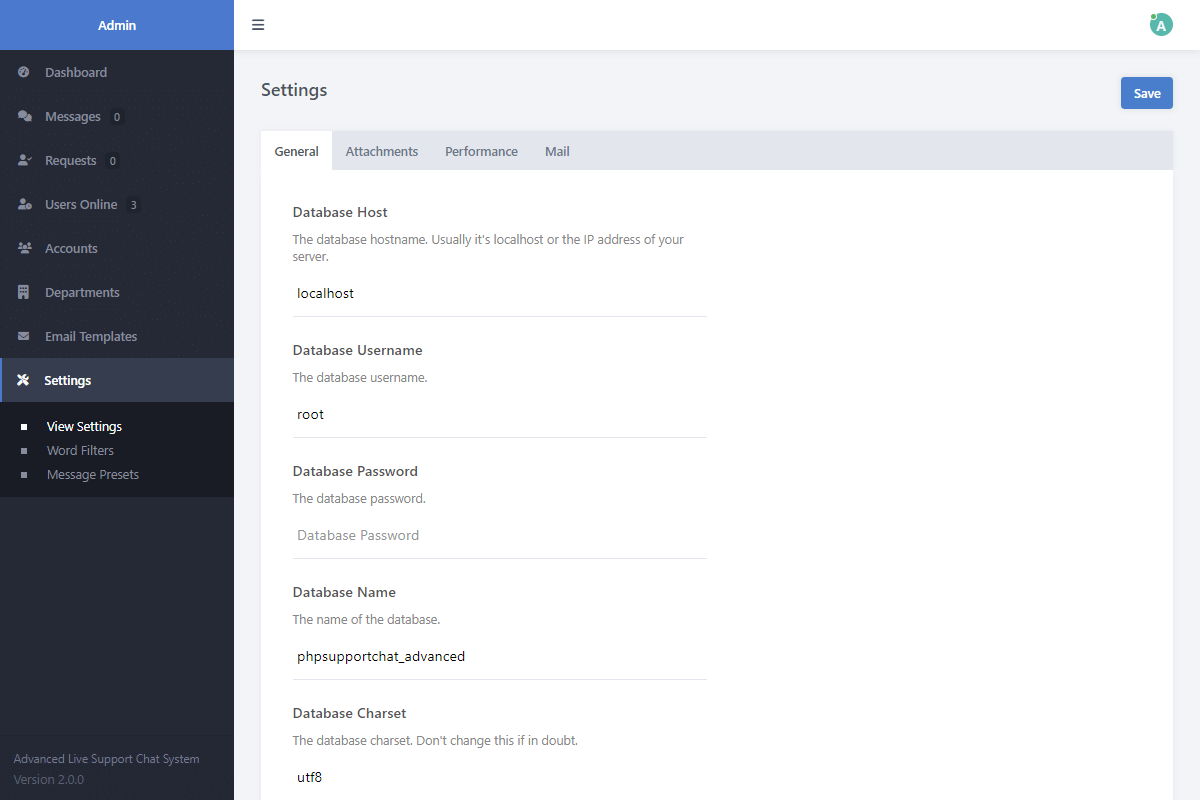Click the Messages chat bubbles icon
1200x800 pixels.
coord(24,116)
